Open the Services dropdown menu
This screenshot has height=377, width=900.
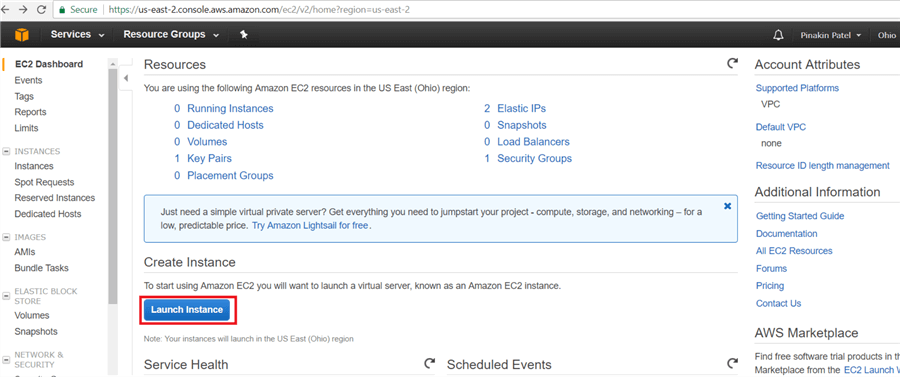pyautogui.click(x=77, y=34)
